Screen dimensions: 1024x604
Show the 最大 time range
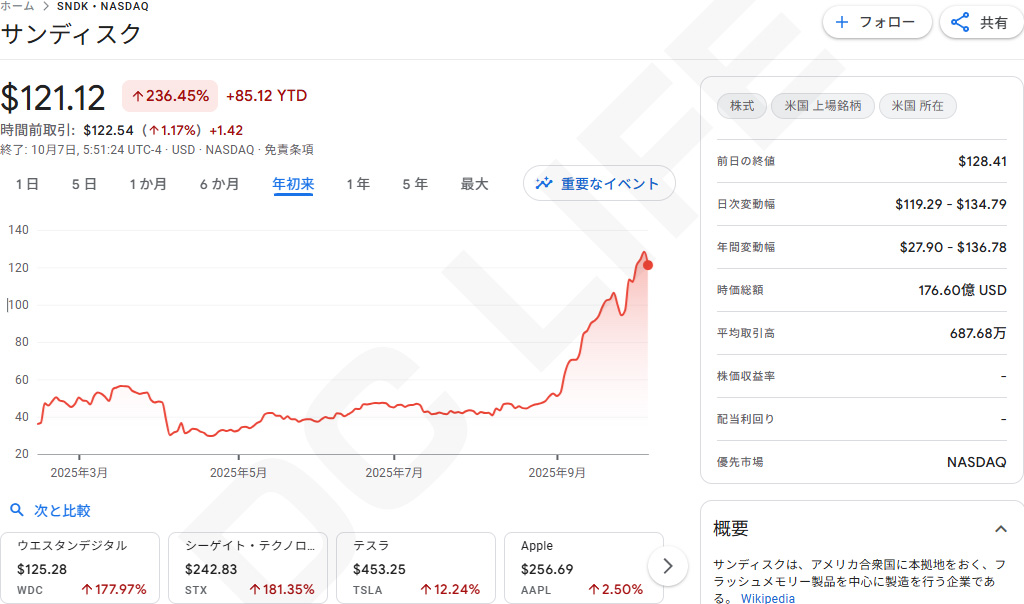click(474, 184)
